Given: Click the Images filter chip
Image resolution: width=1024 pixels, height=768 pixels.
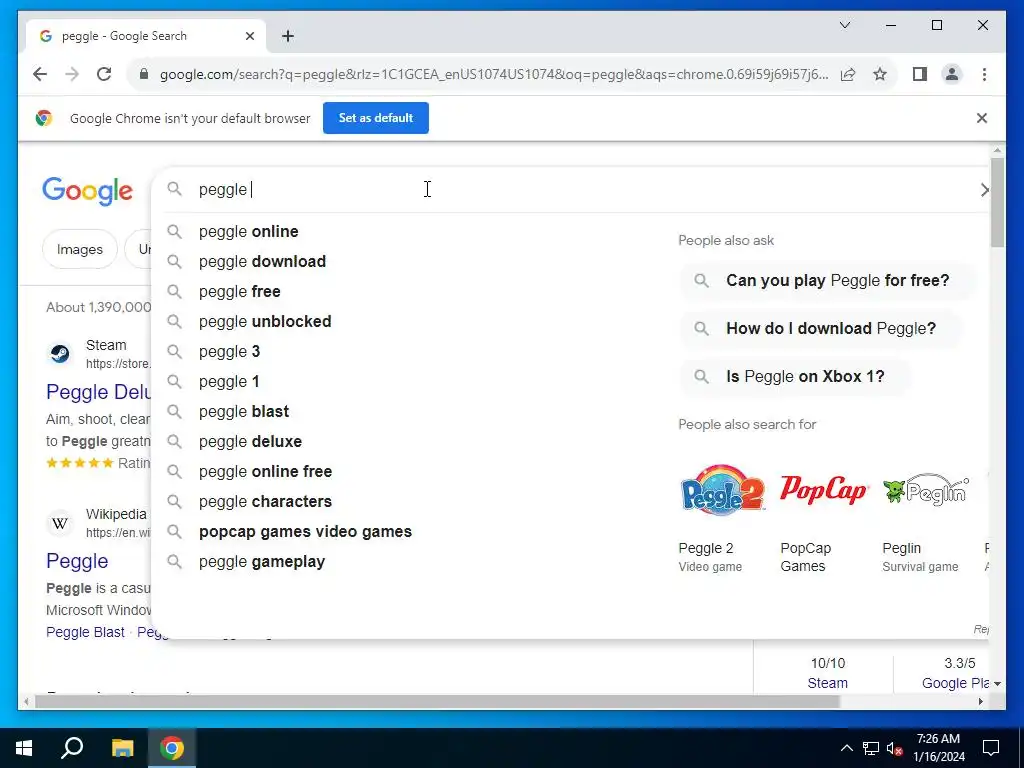Looking at the screenshot, I should coord(80,249).
